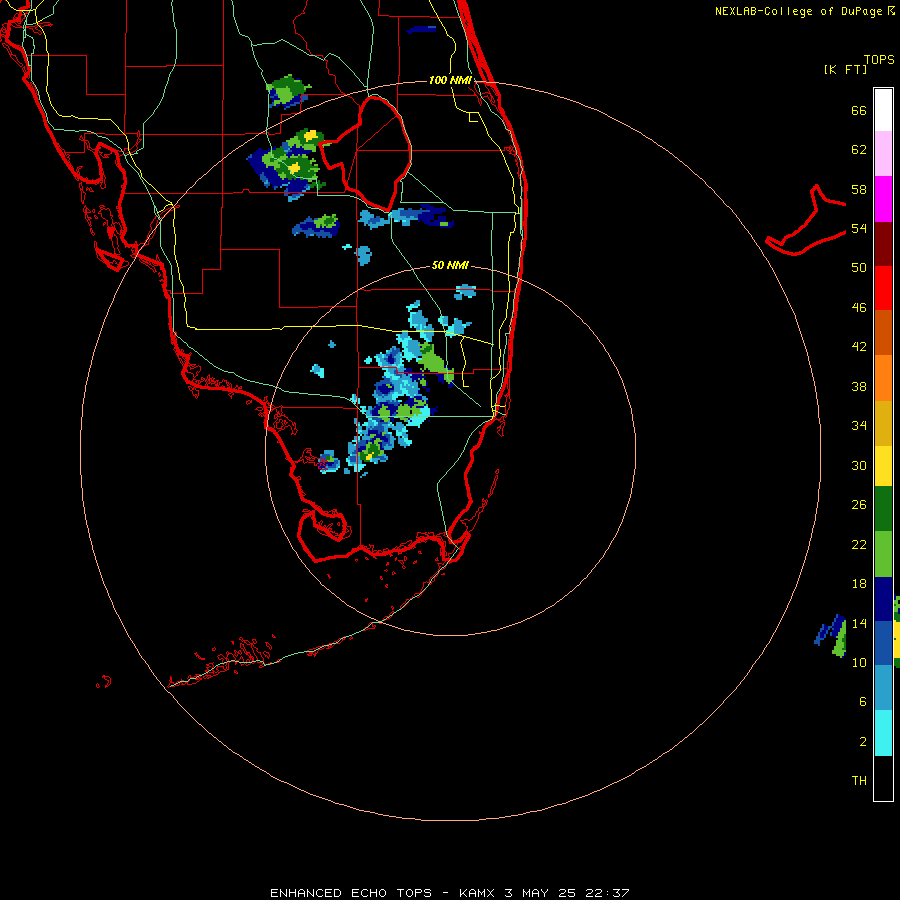Click the legend value 58

point(859,189)
